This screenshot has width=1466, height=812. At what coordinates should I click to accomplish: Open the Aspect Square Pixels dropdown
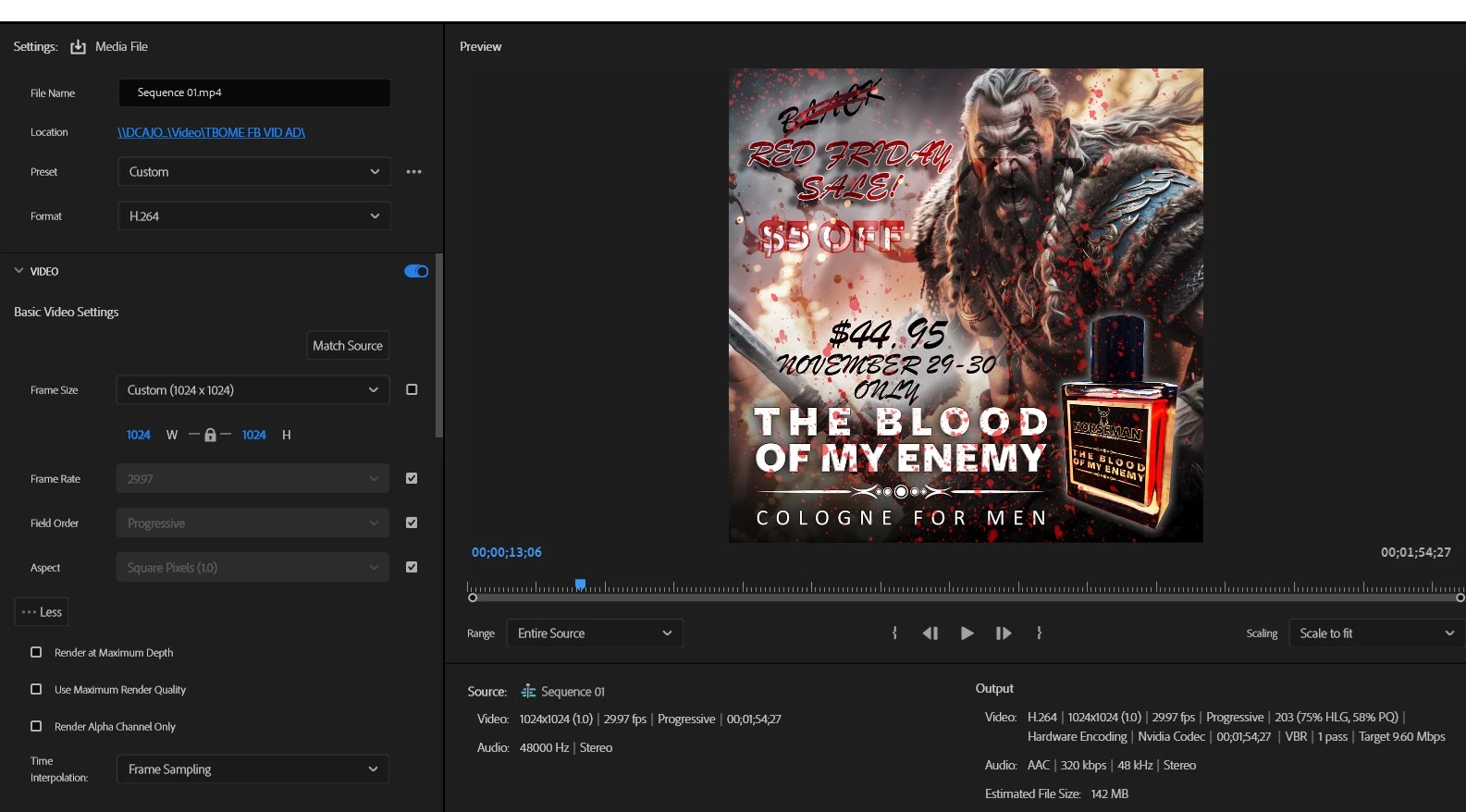(x=253, y=568)
